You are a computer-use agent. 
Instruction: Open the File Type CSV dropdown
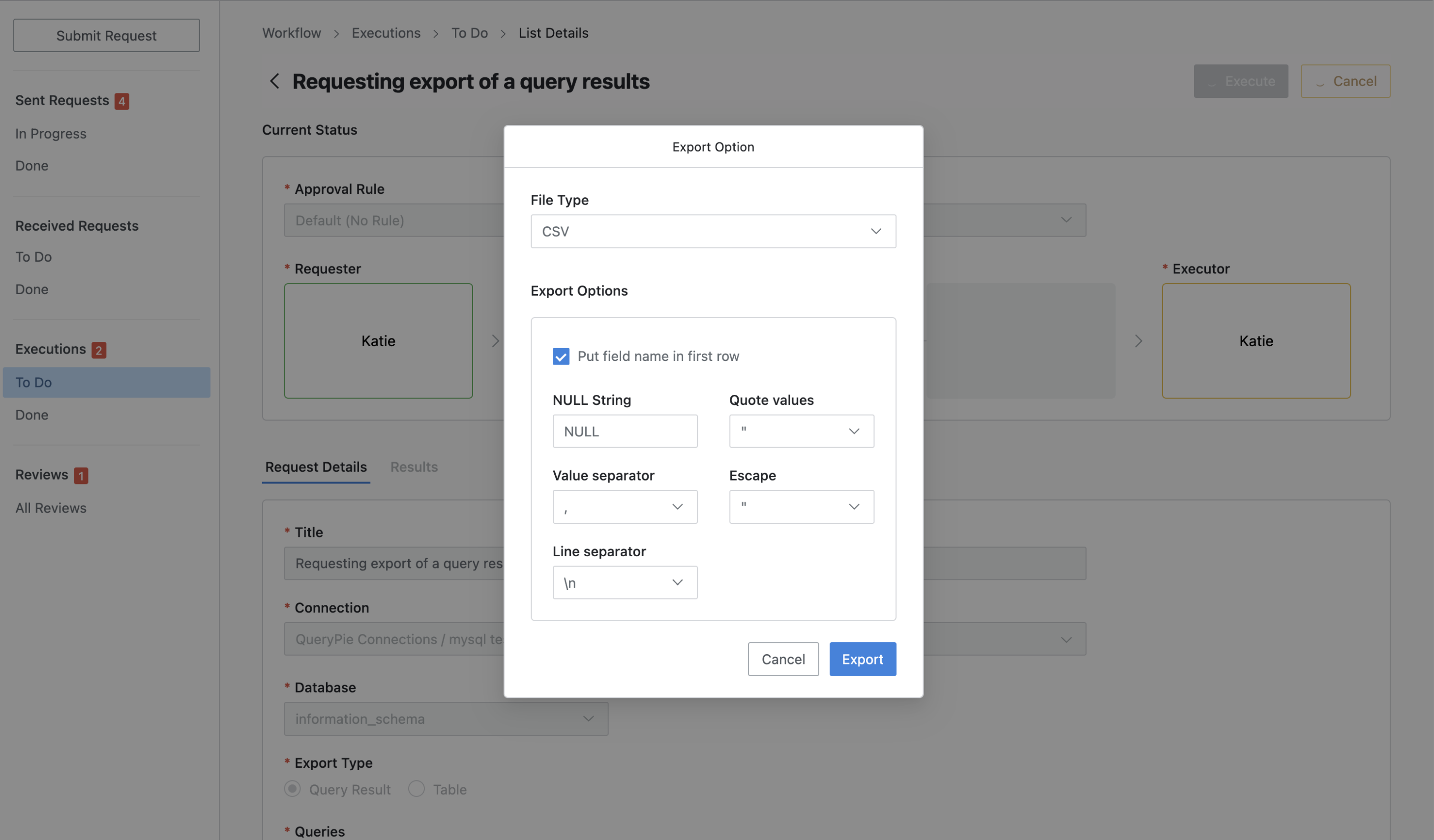713,231
